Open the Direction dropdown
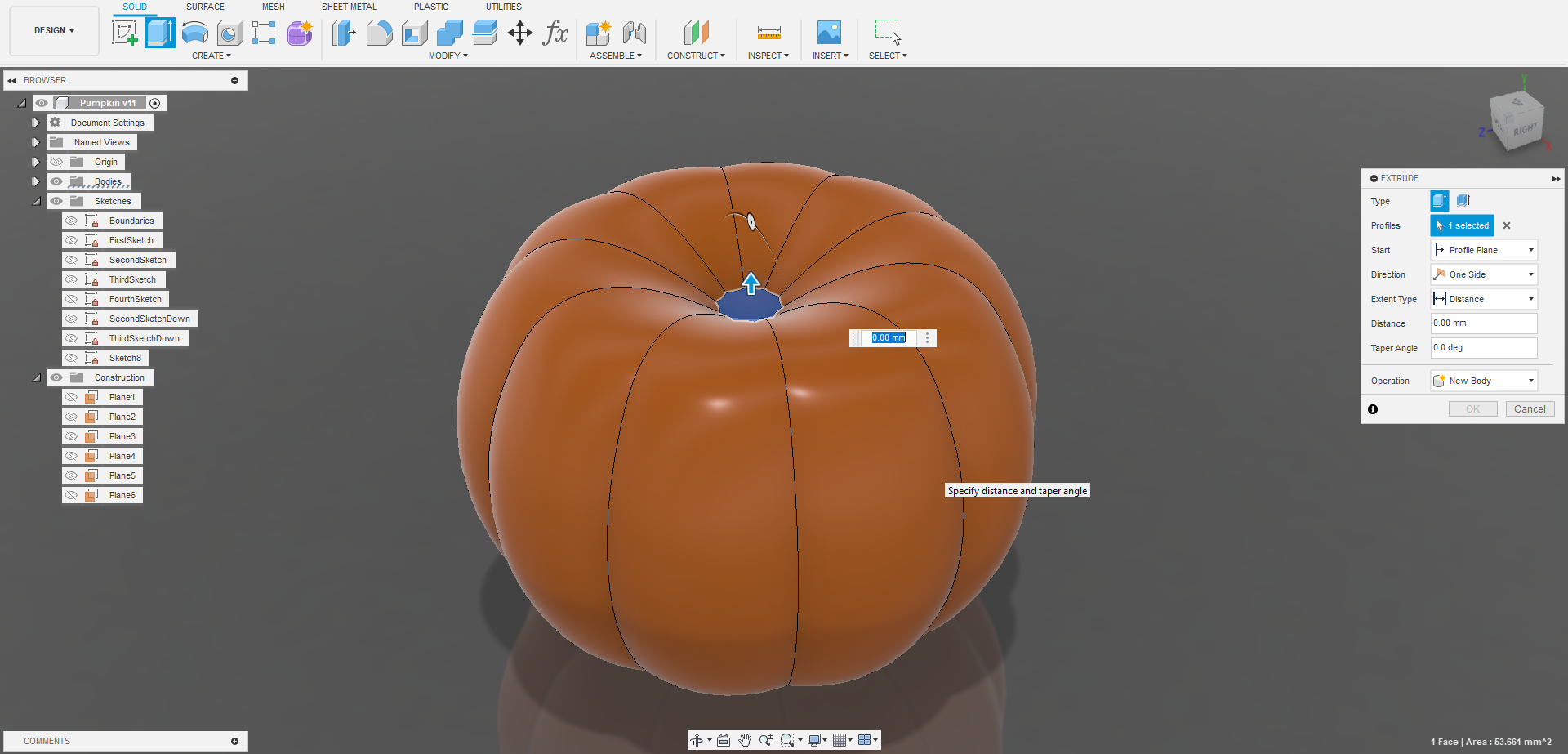 pos(1484,274)
